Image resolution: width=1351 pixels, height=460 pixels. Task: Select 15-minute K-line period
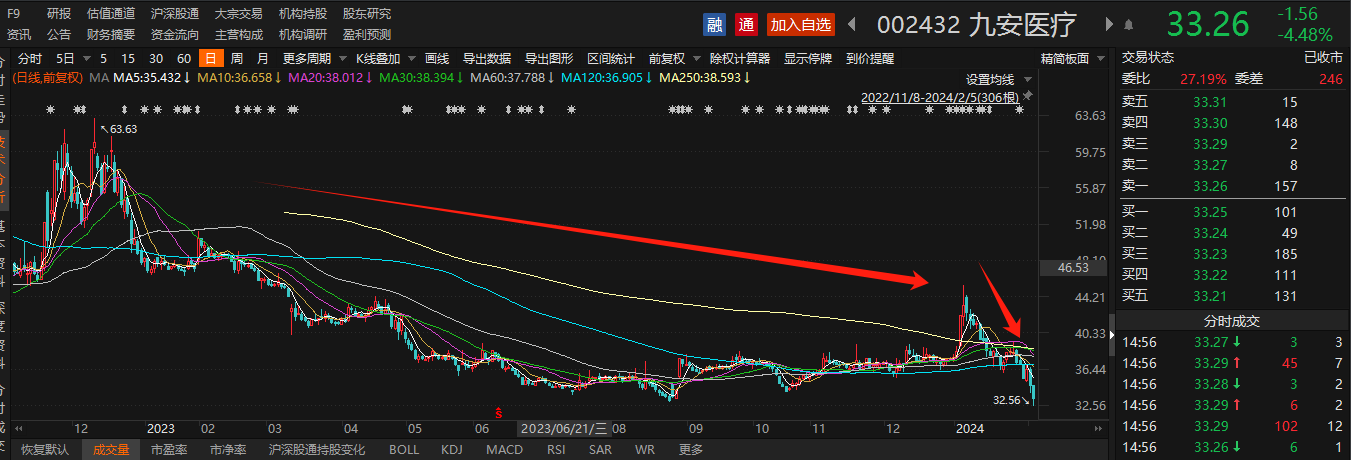click(130, 58)
